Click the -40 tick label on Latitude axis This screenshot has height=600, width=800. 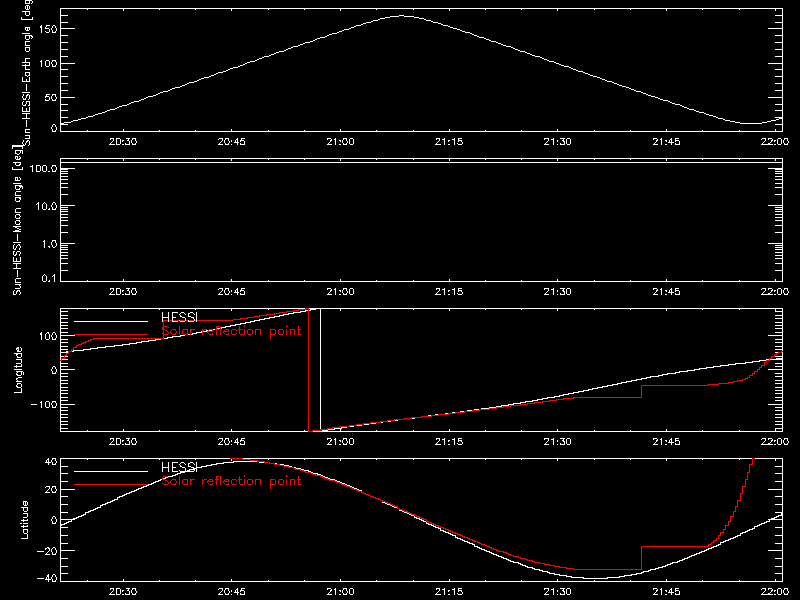(x=47, y=579)
